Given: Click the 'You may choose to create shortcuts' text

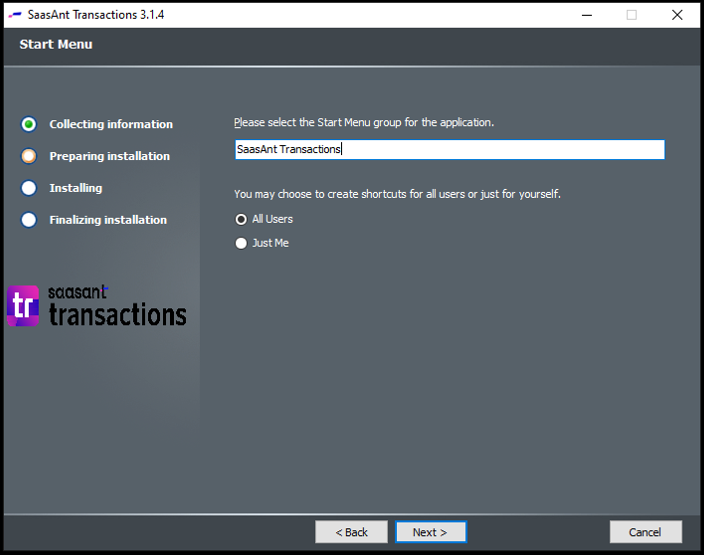Looking at the screenshot, I should click(397, 194).
